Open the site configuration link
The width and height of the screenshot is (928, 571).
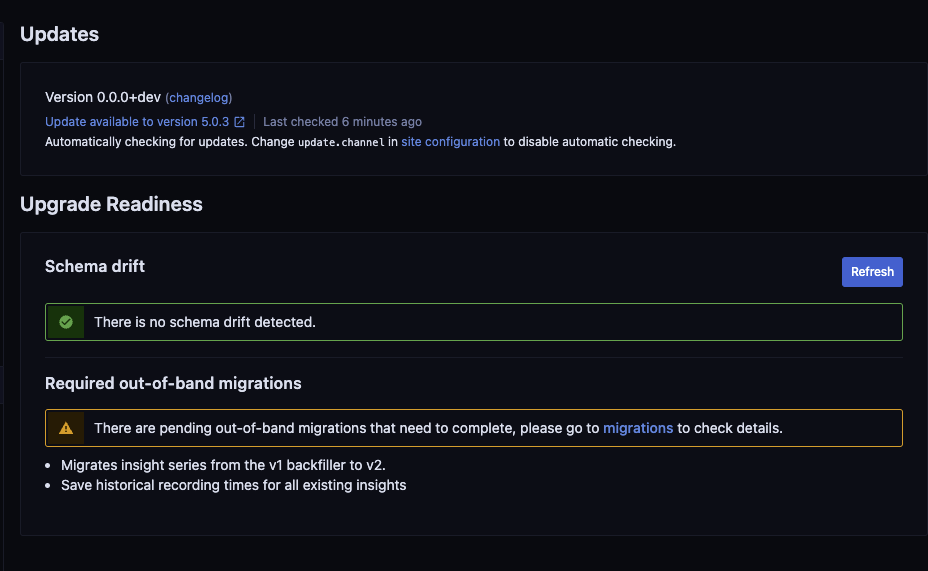[x=450, y=142]
